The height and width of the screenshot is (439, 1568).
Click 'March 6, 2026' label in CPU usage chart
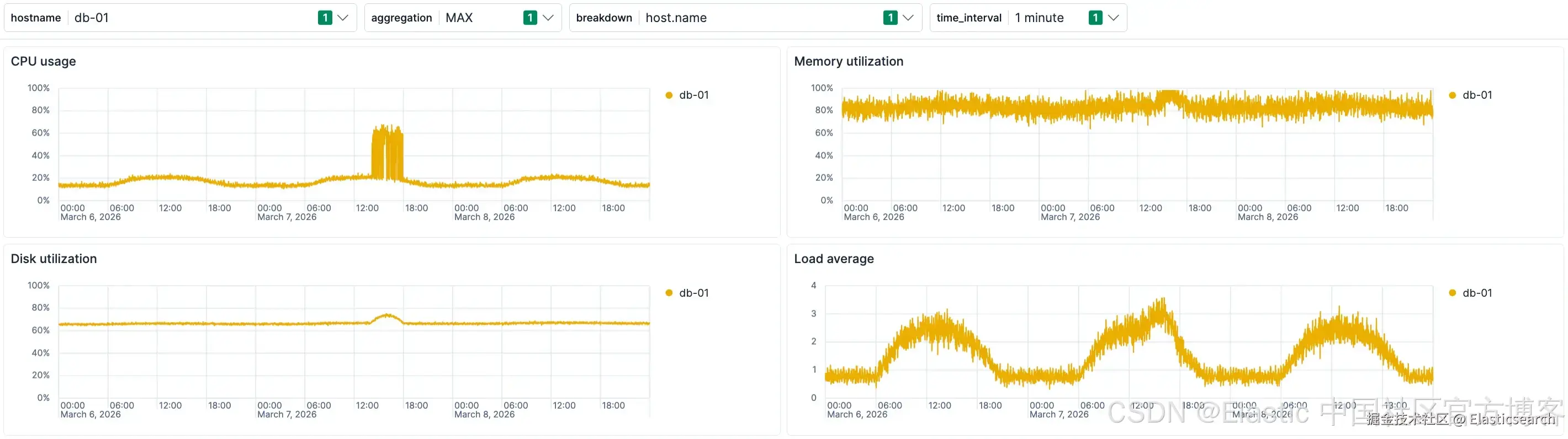91,217
